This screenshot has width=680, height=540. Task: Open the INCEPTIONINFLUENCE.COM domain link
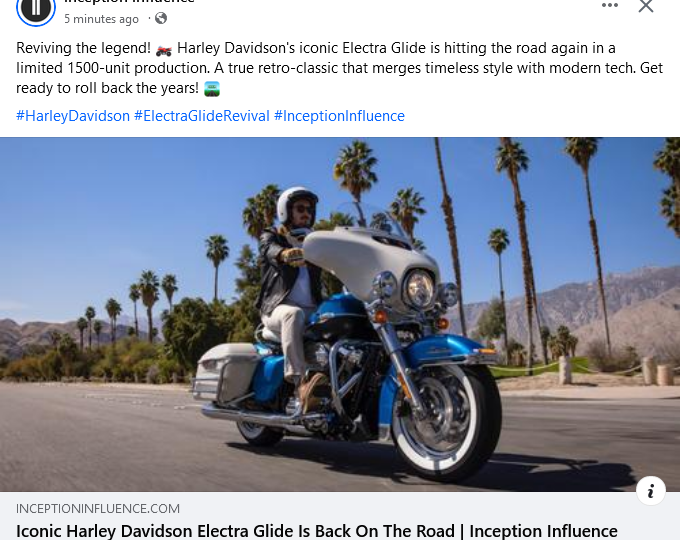coord(98,508)
